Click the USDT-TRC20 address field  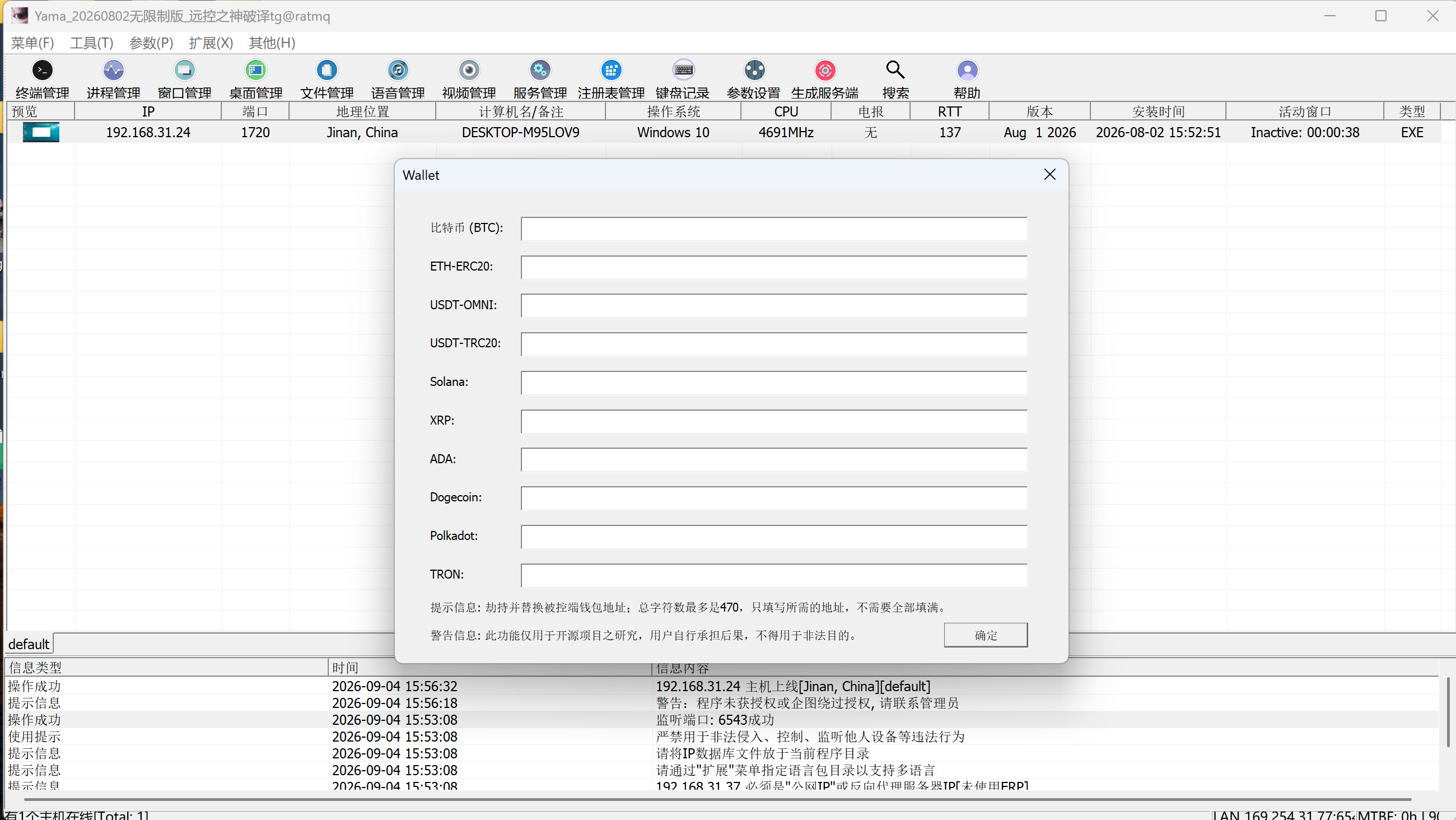[774, 344]
